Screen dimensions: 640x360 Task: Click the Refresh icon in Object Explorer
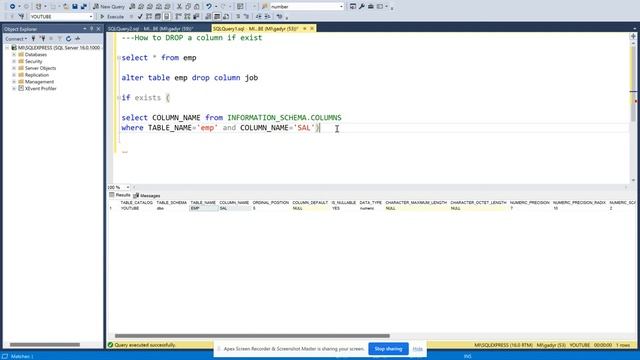coord(69,39)
